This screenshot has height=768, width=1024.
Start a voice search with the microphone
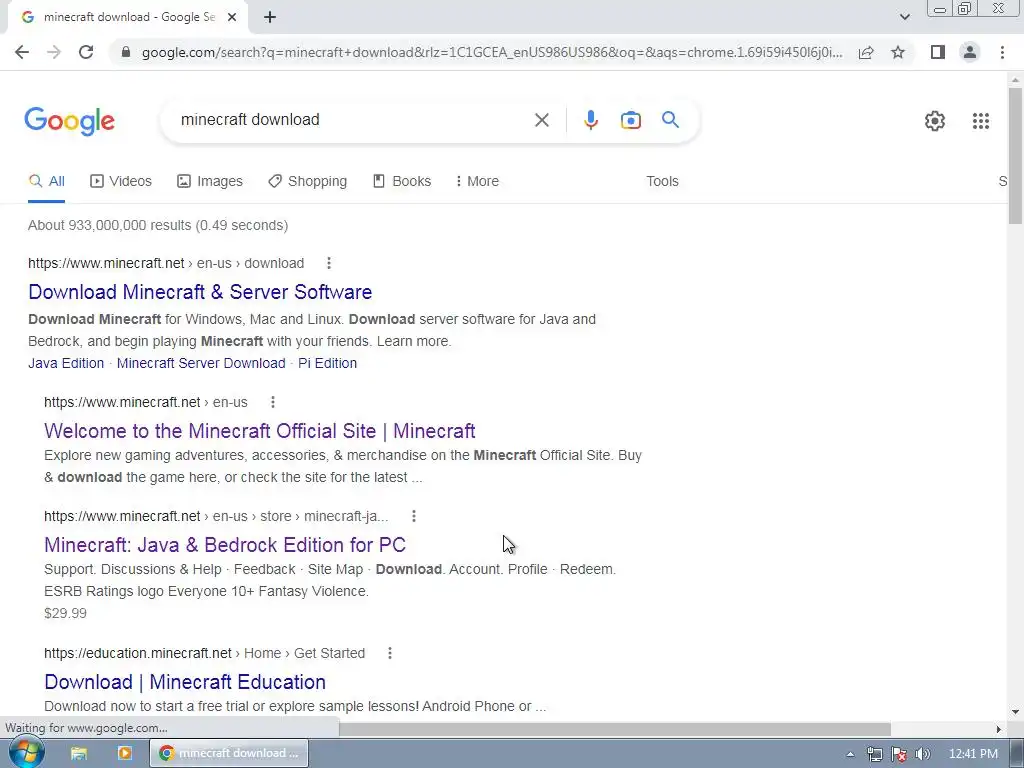[590, 120]
